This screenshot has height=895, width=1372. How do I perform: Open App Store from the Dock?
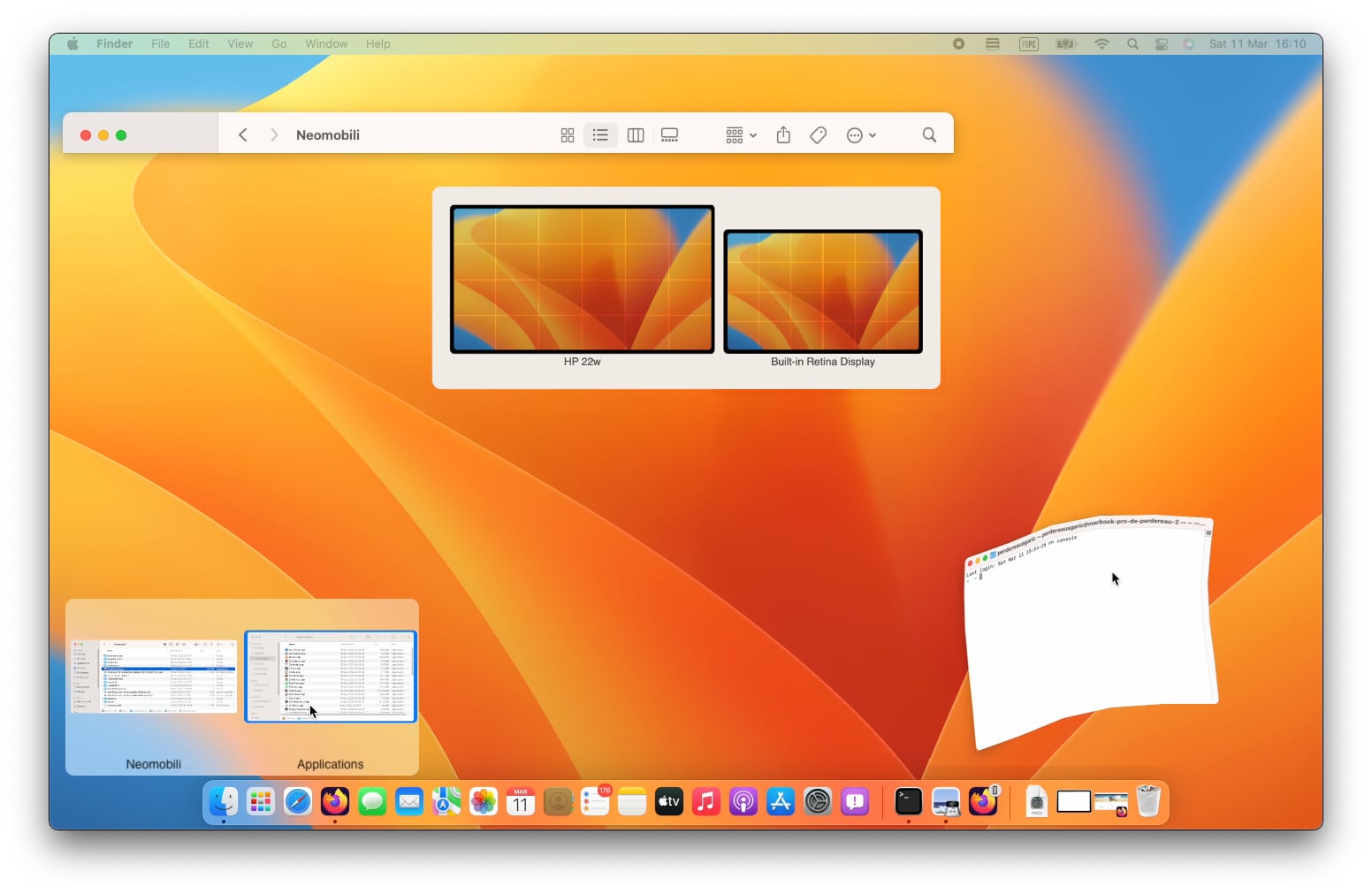[781, 802]
